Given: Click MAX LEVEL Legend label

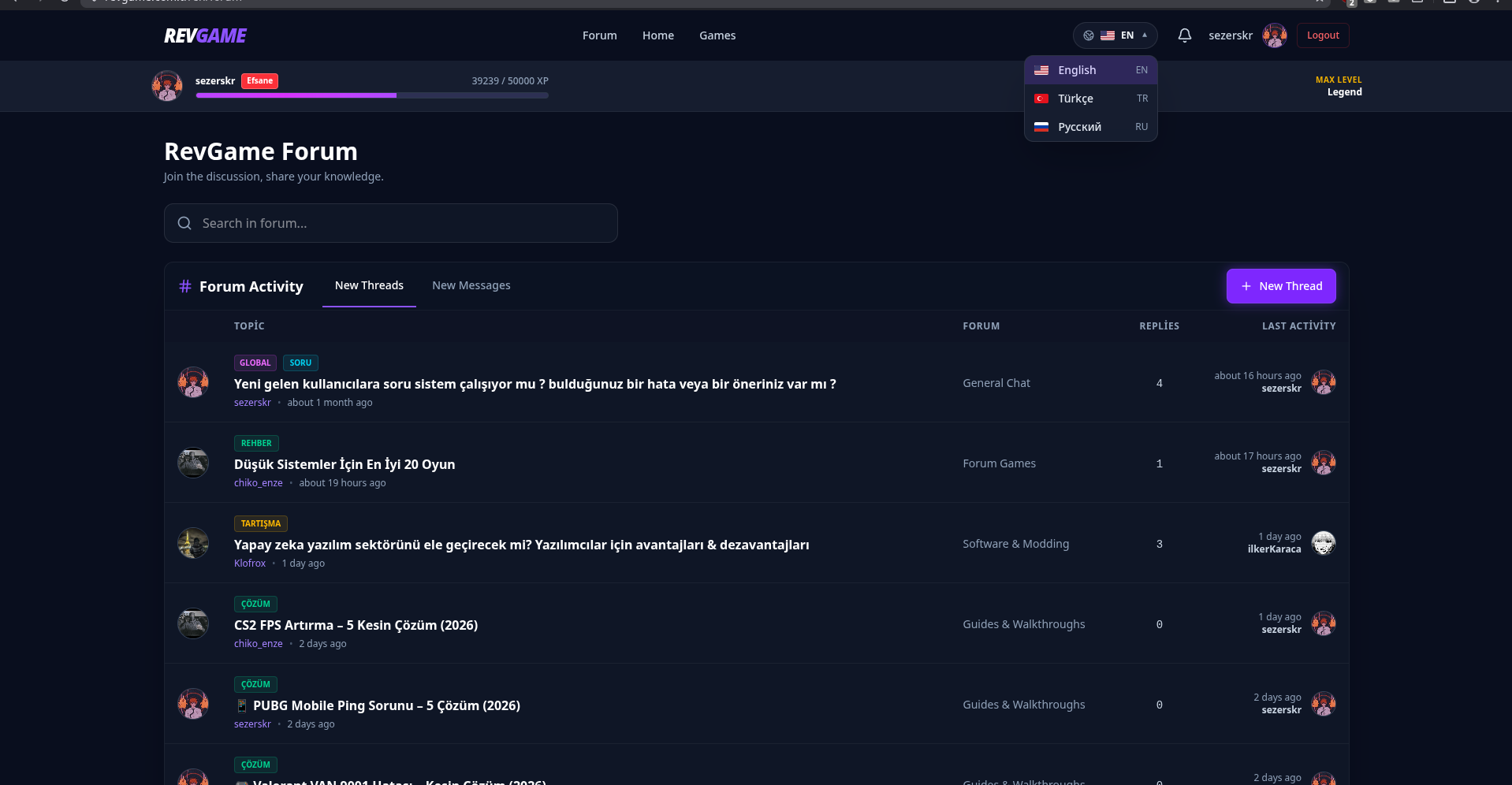Looking at the screenshot, I should point(1339,86).
